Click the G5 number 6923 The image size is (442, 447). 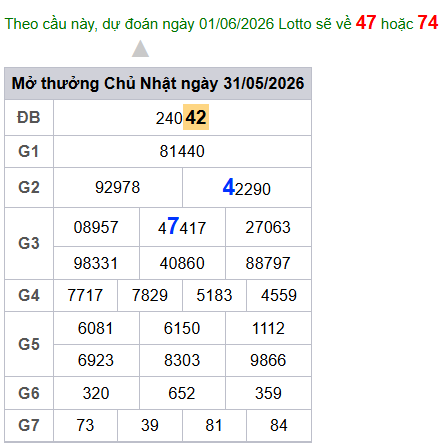pos(96,360)
